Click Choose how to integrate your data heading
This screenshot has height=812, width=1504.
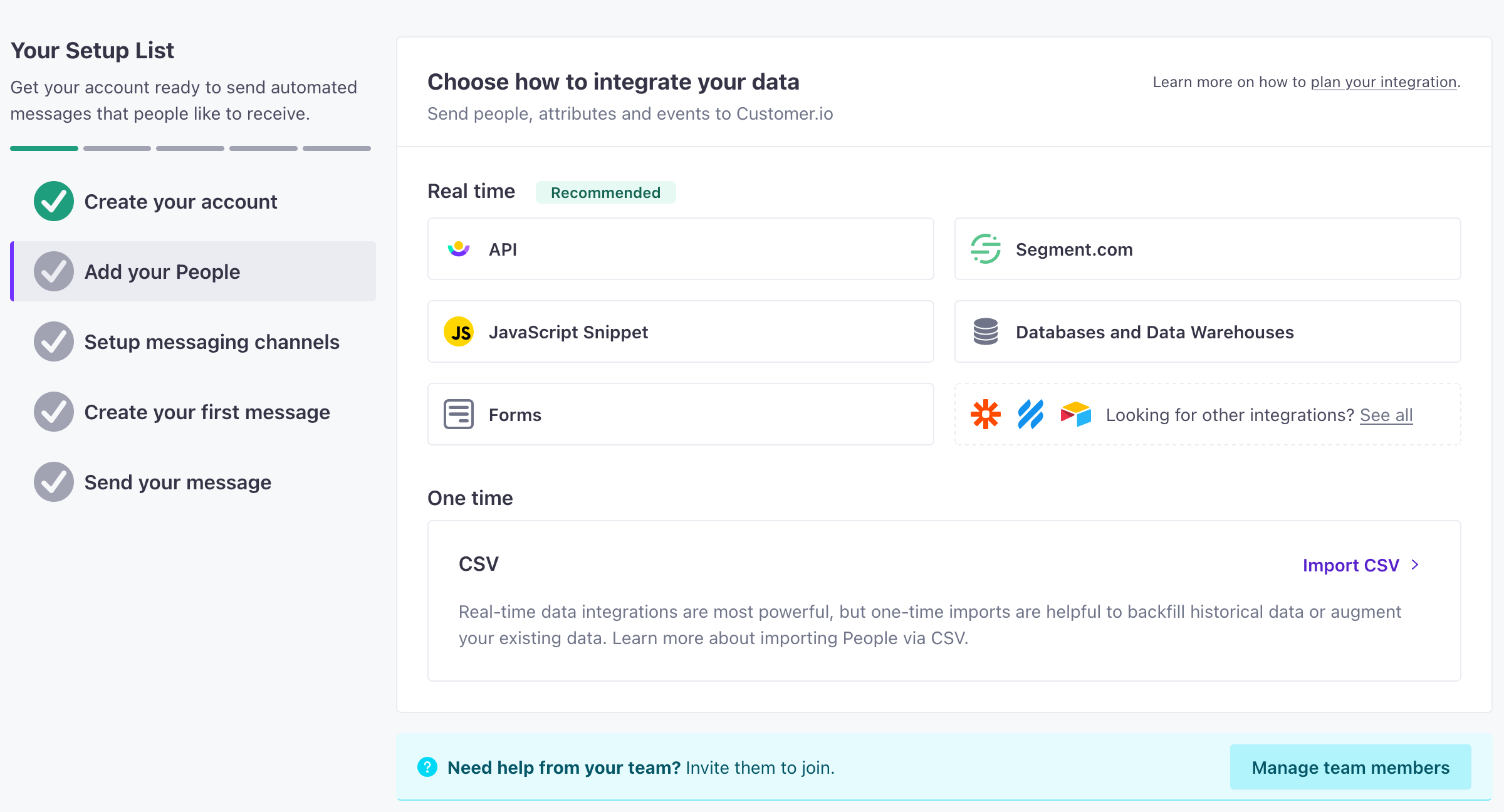point(614,81)
